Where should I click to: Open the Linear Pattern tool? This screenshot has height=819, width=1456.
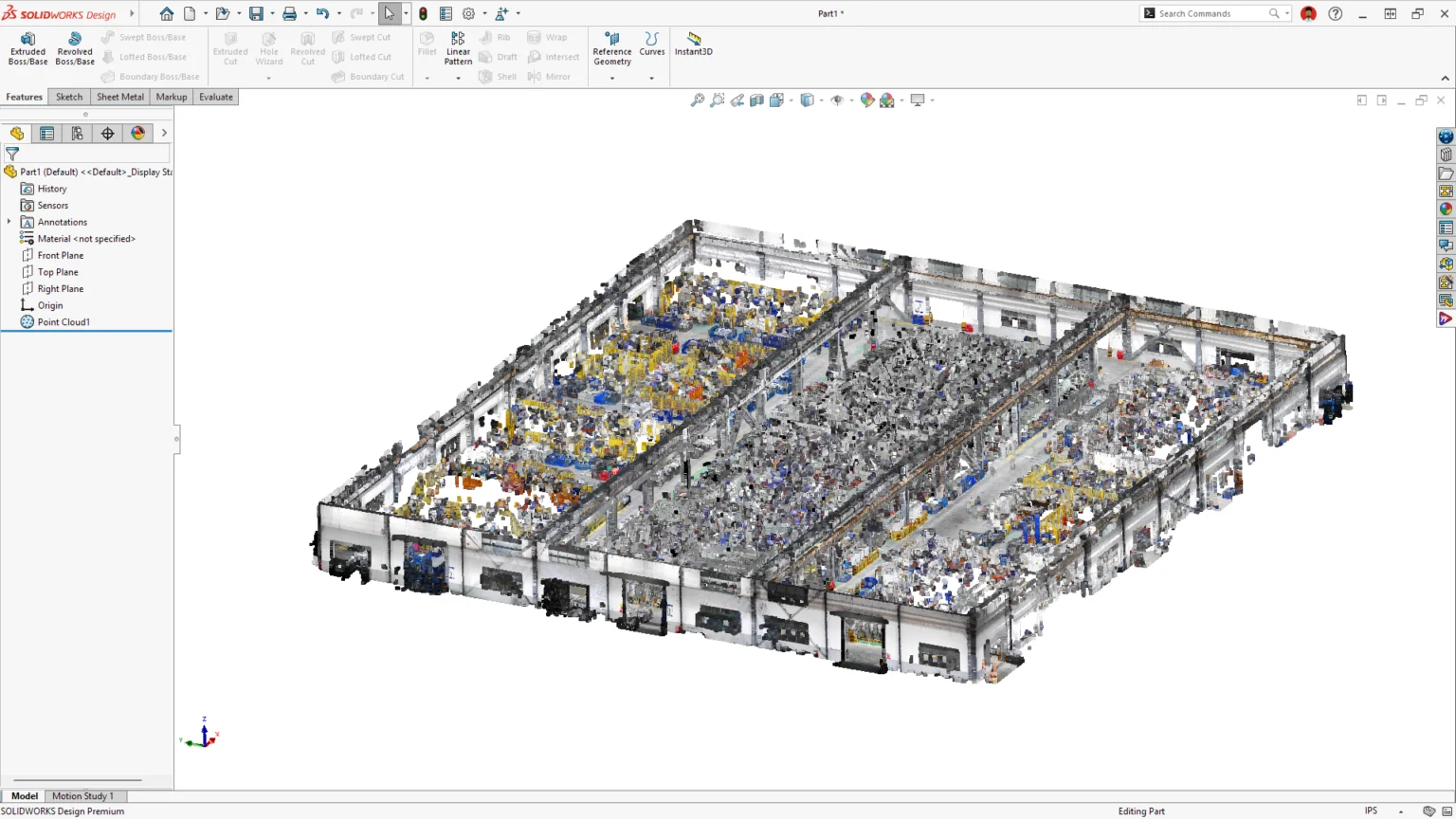pyautogui.click(x=458, y=49)
